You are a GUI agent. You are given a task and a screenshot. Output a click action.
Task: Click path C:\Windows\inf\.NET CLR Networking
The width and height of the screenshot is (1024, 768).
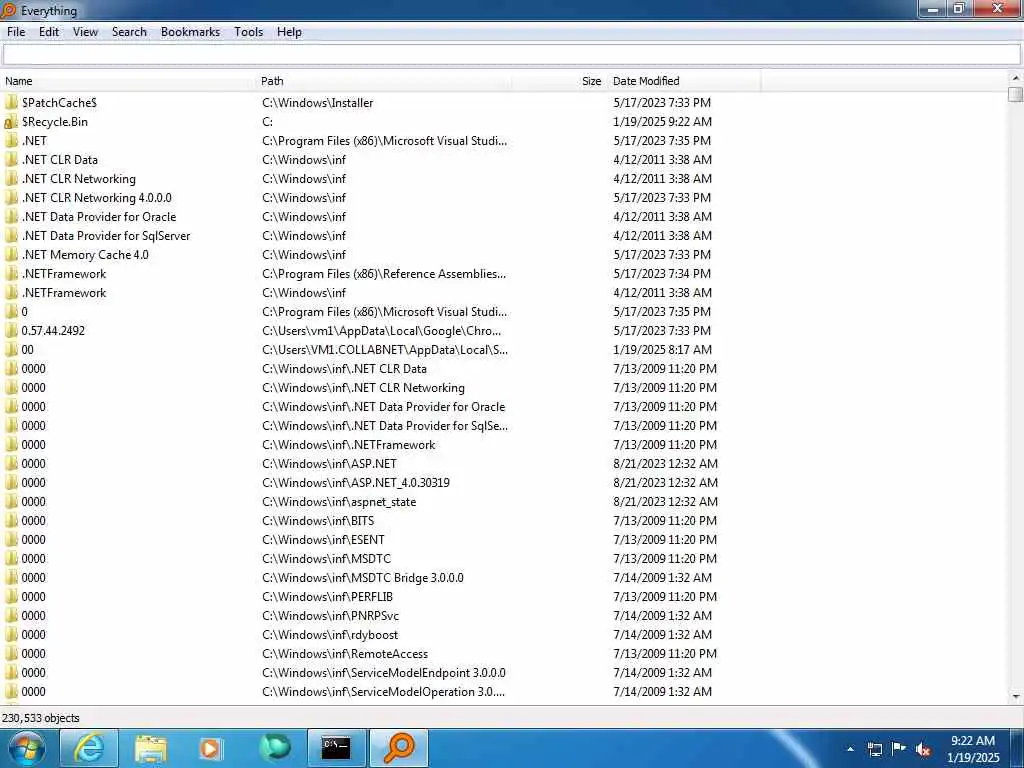click(363, 387)
